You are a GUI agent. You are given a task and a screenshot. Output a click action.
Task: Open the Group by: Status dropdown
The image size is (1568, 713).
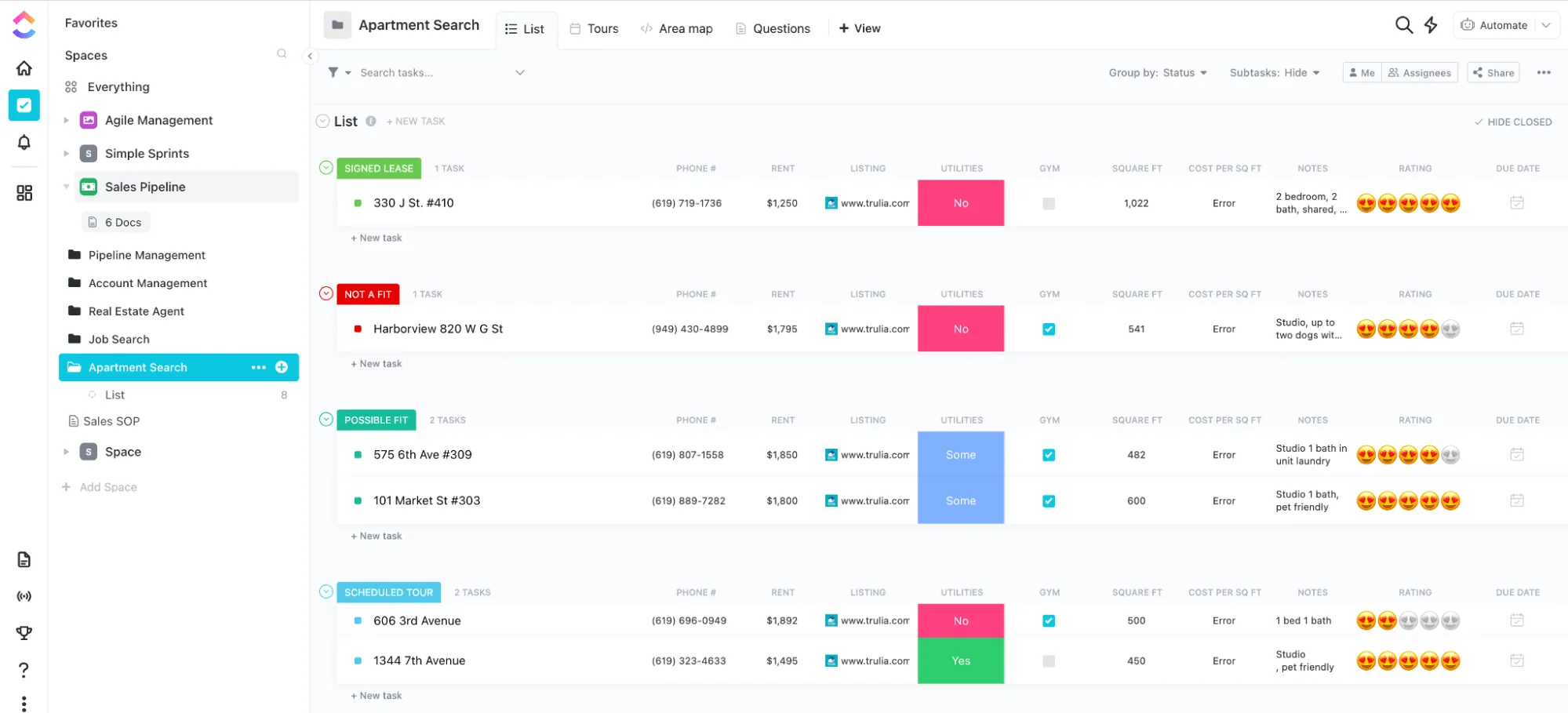click(1158, 73)
